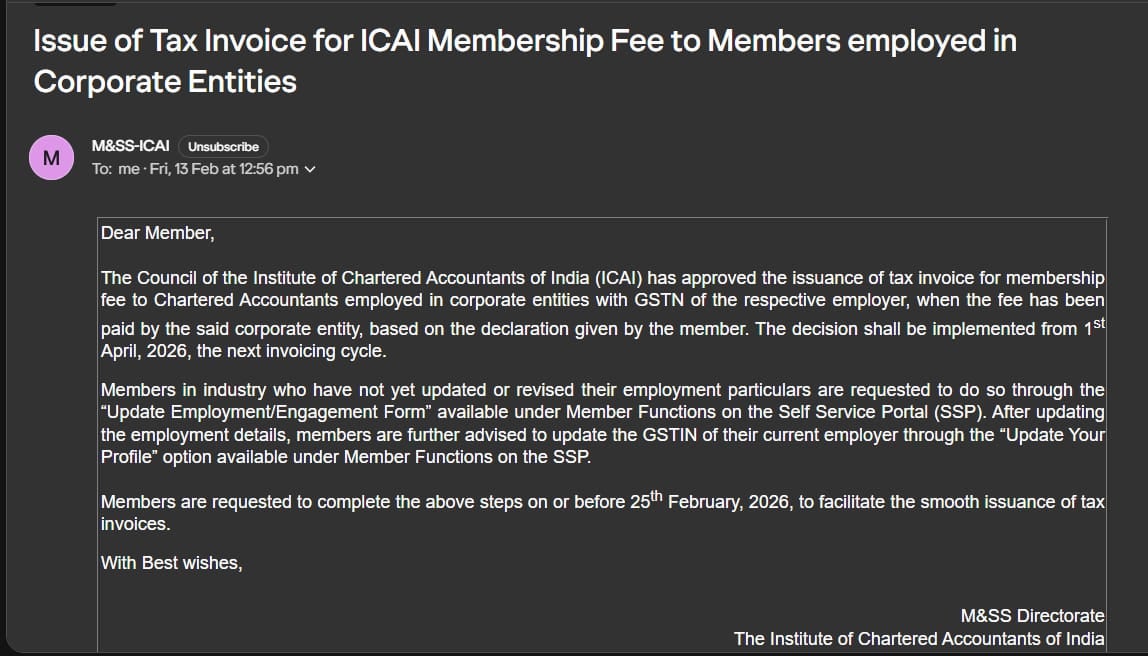Screen dimensions: 1148x656
Task: Click the M&SS-ICAI sender name
Action: point(130,146)
